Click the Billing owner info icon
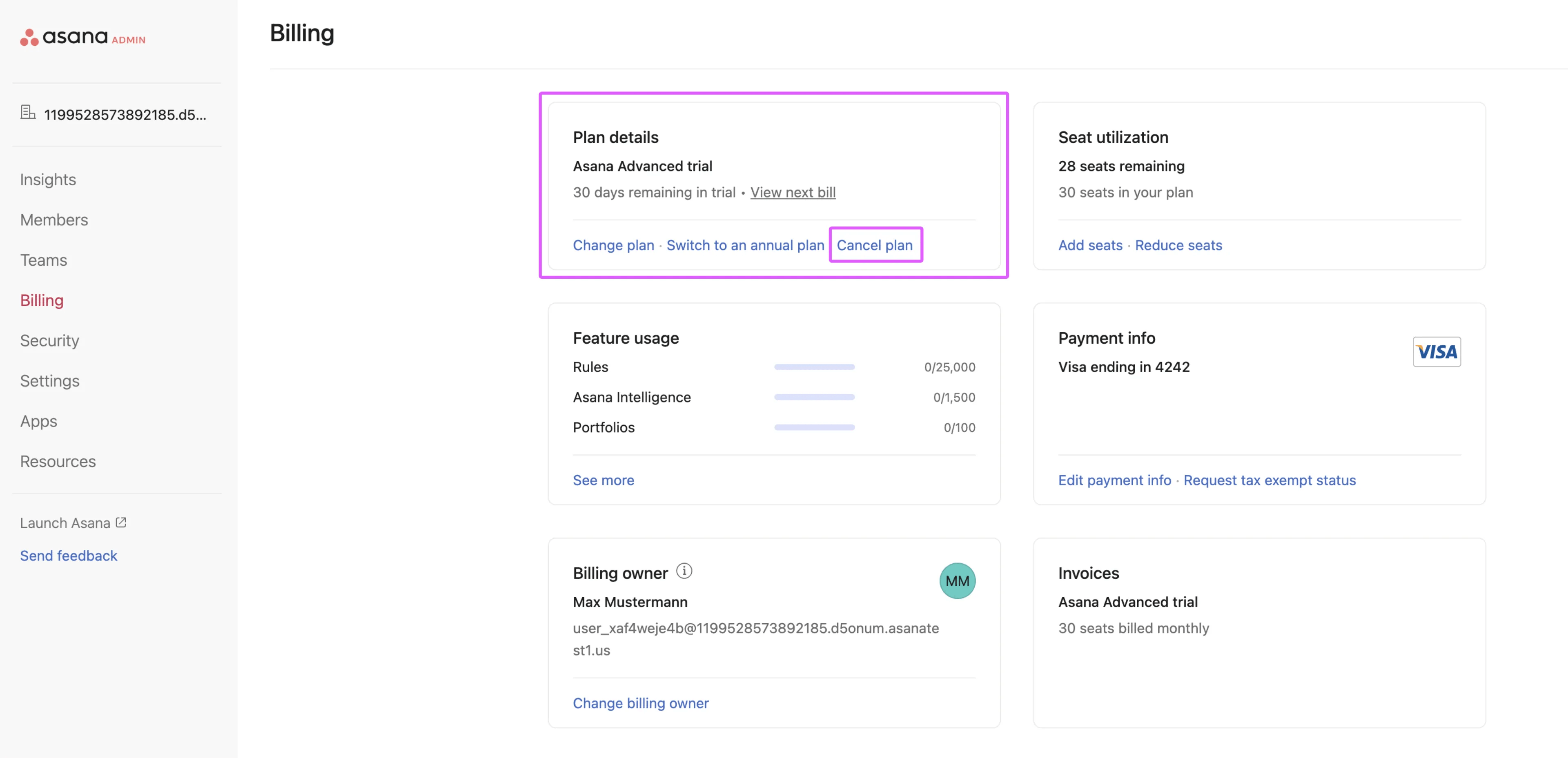The image size is (1568, 758). tap(684, 571)
